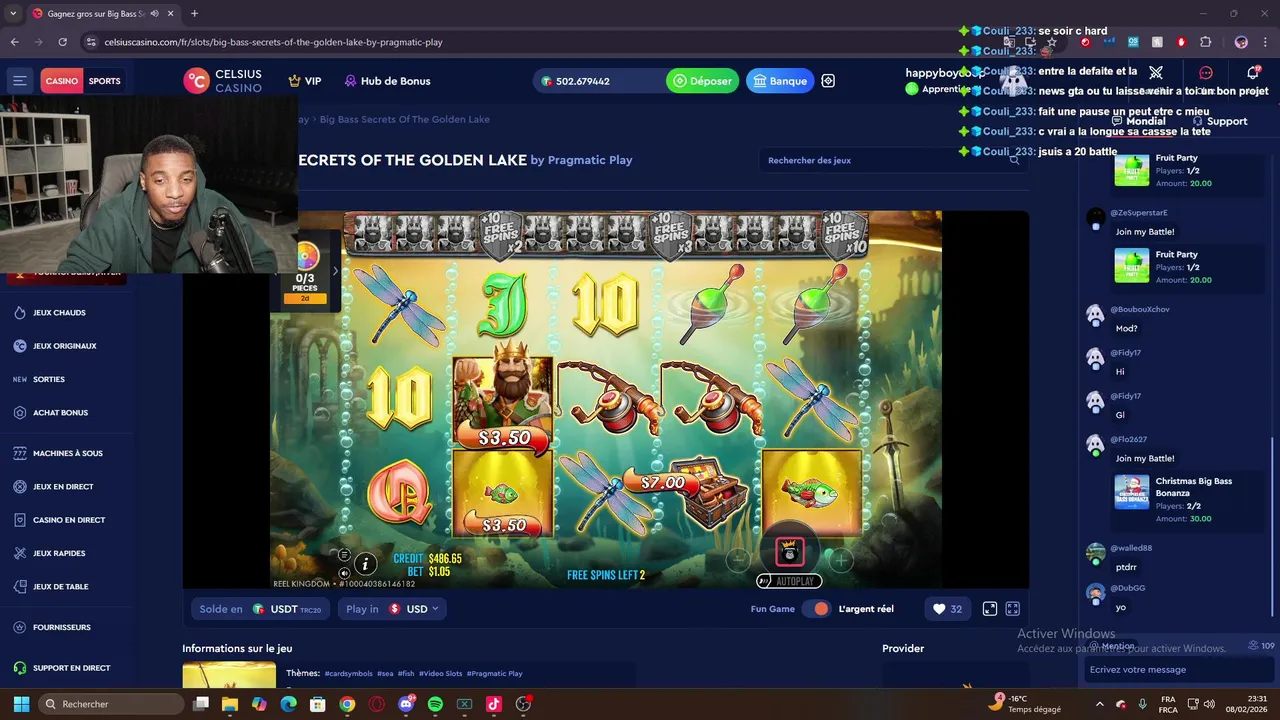Click Solde en USDT balance selector
Screen dimensions: 1280x720
260,609
